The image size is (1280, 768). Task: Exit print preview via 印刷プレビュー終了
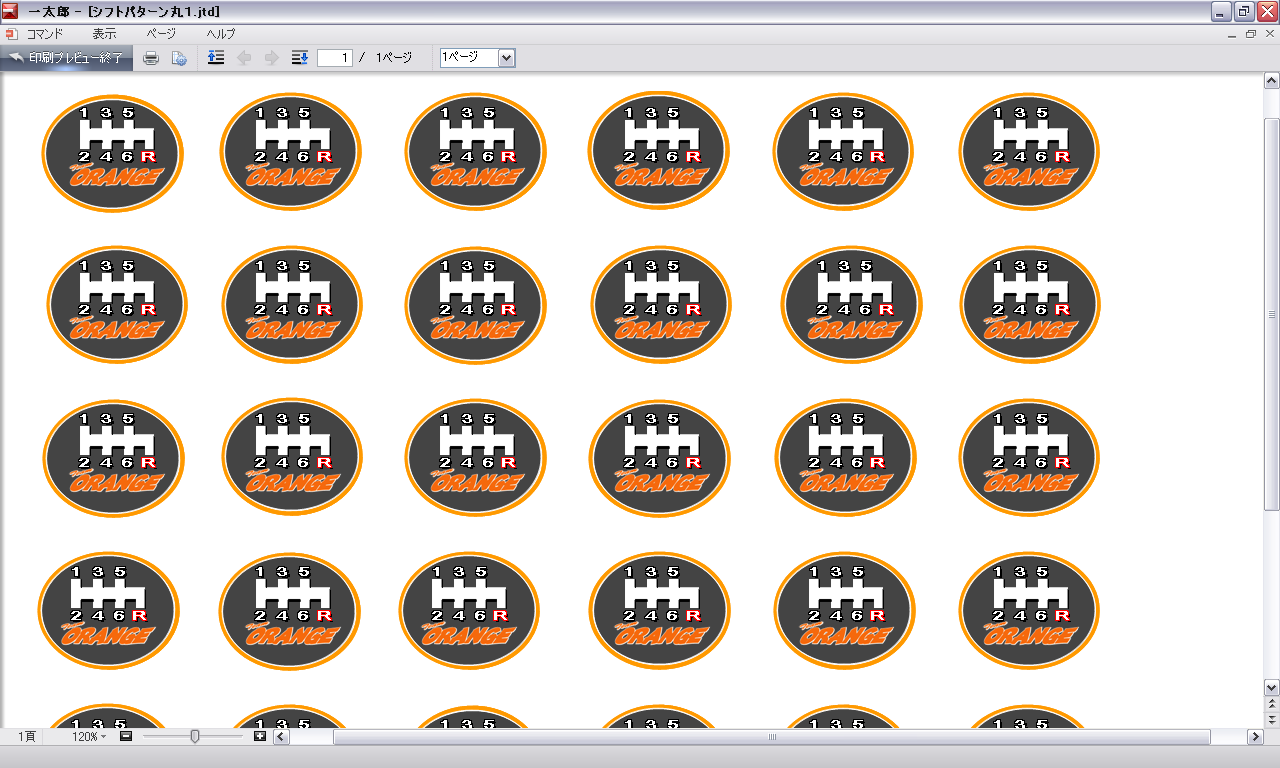tap(66, 58)
